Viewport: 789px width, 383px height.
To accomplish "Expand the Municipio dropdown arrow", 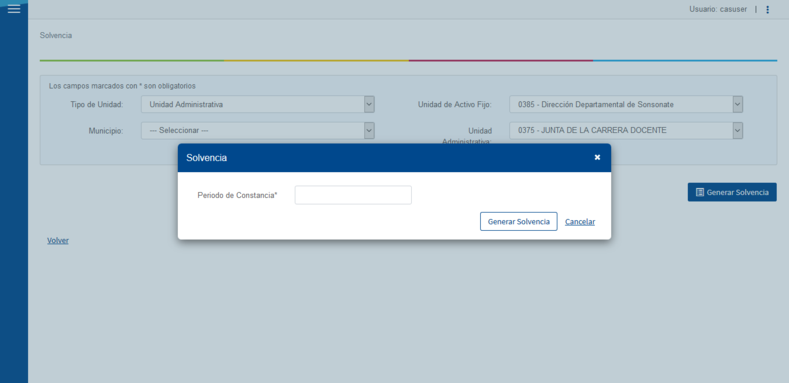I will [x=369, y=130].
